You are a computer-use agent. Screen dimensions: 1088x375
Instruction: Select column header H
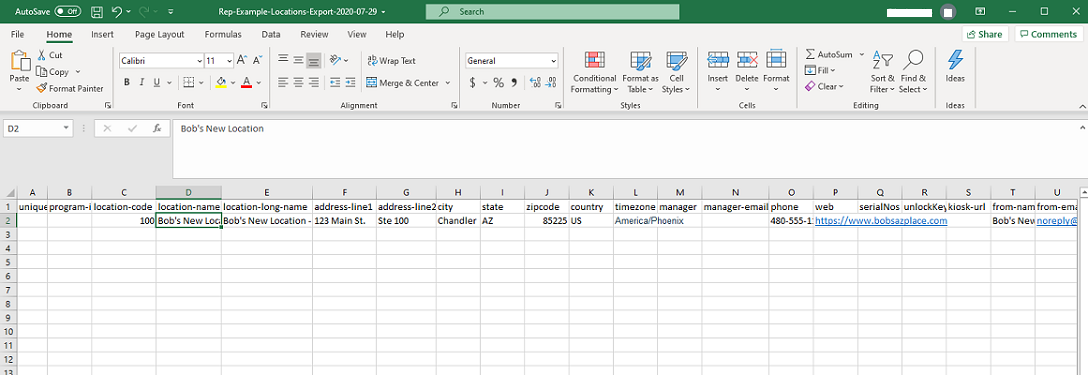[457, 192]
